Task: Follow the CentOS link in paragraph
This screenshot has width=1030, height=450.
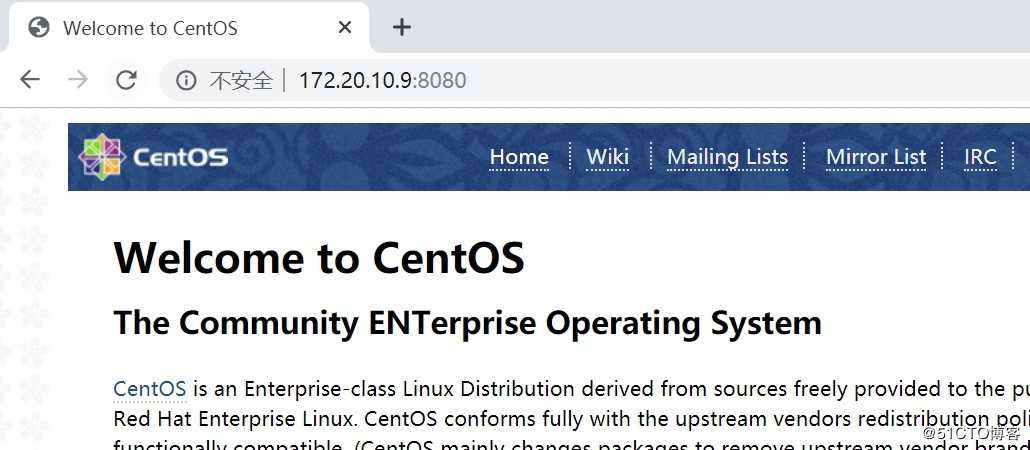Action: click(x=150, y=389)
